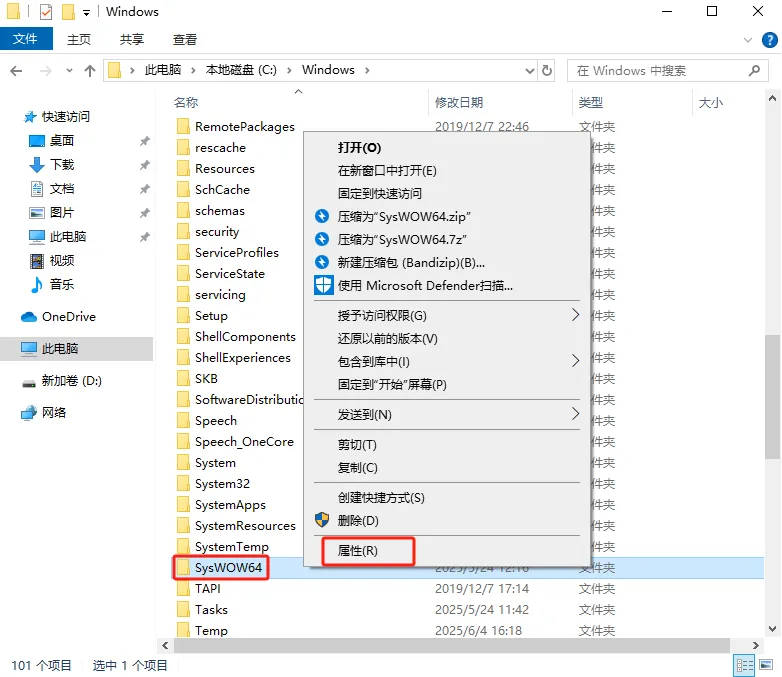Click Properties icon in quick access toolbar
782x677 pixels.
click(45, 11)
